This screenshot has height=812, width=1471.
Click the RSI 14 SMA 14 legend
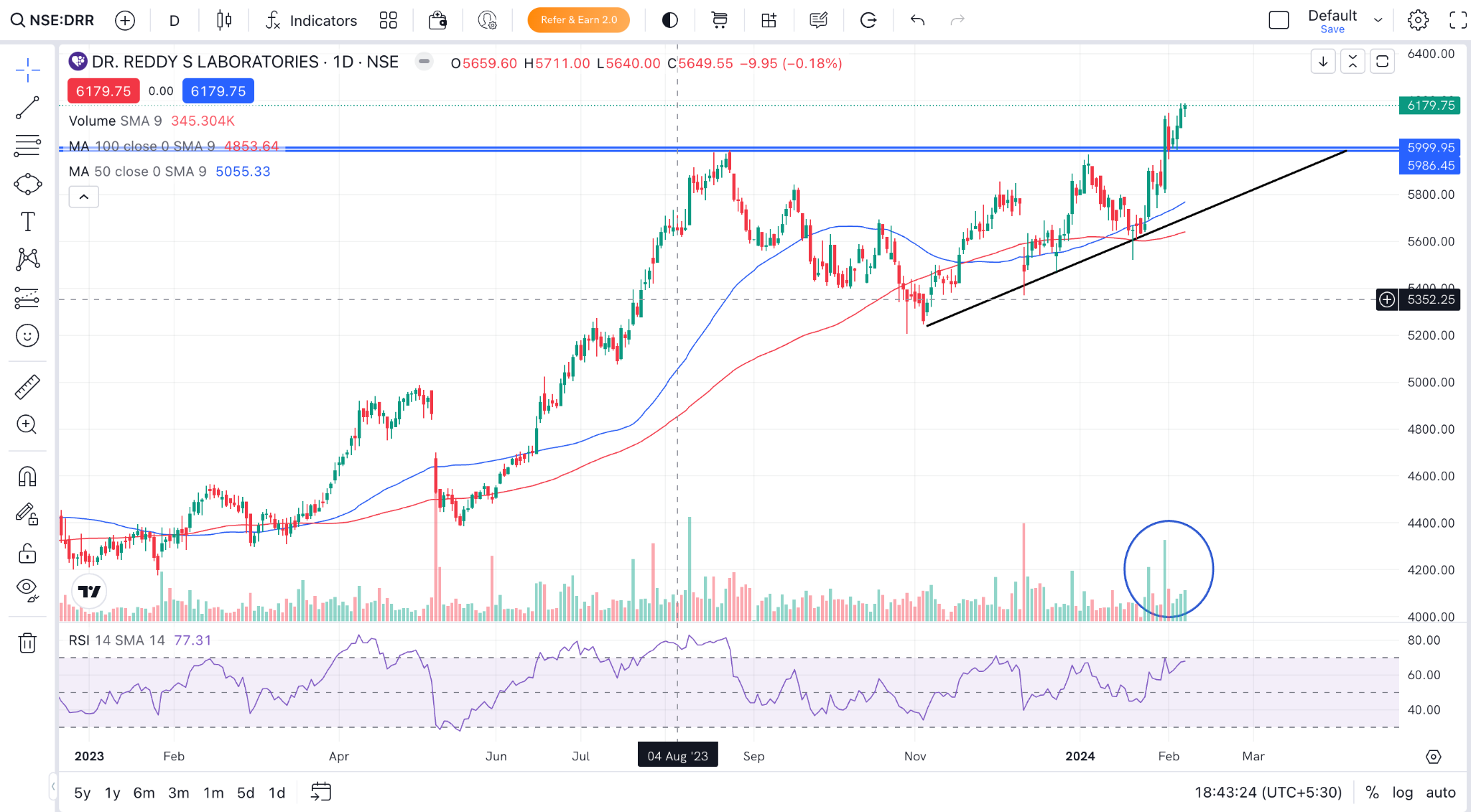point(140,640)
